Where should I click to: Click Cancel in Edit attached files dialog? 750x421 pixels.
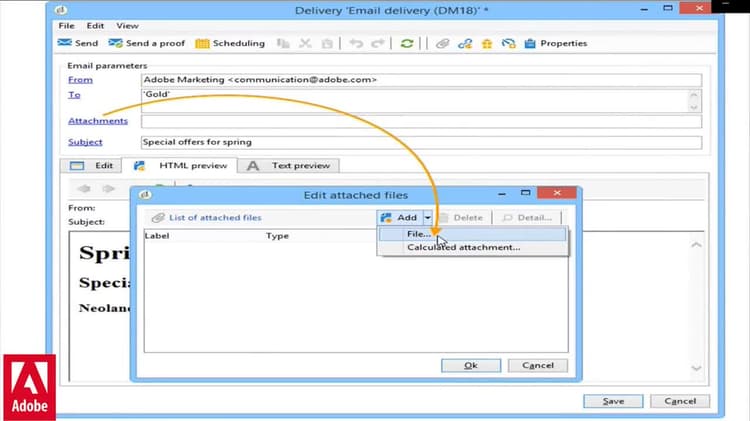coord(538,366)
